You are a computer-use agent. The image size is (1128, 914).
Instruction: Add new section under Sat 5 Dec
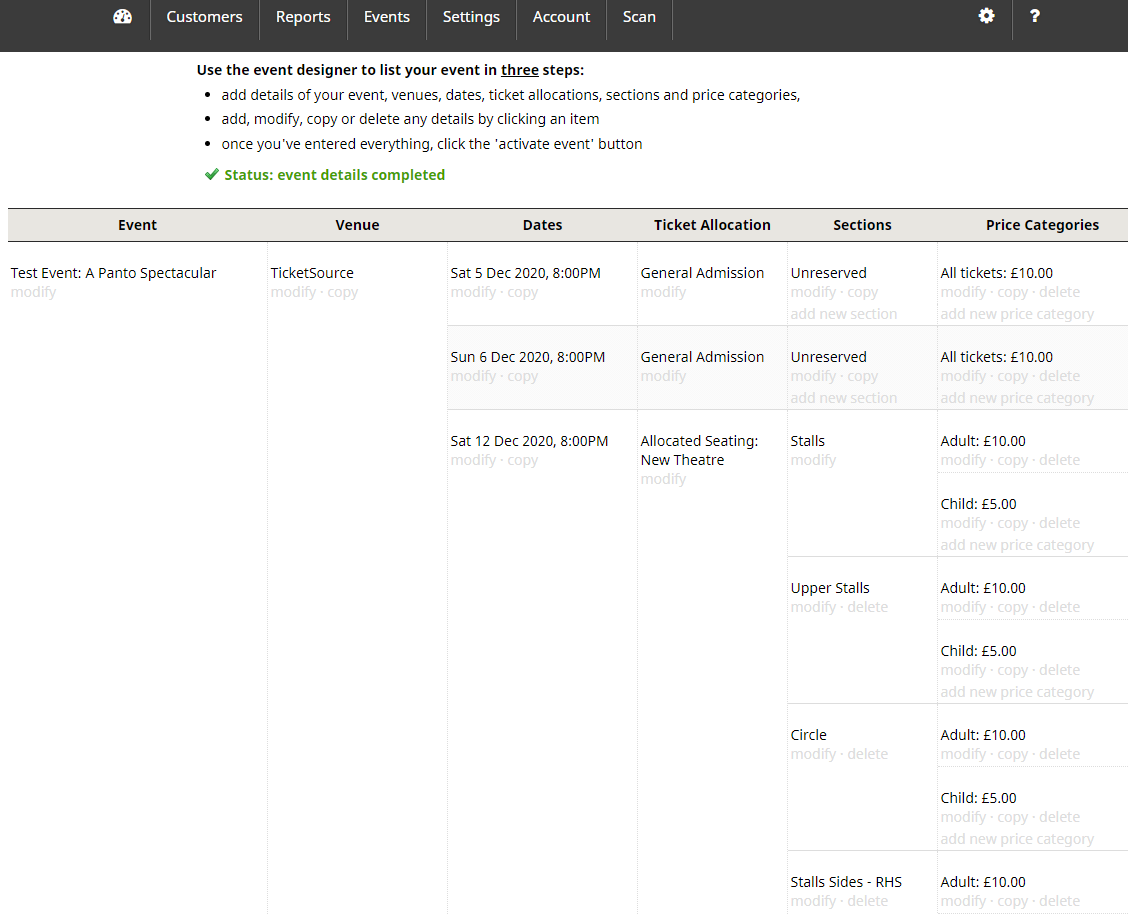[843, 314]
